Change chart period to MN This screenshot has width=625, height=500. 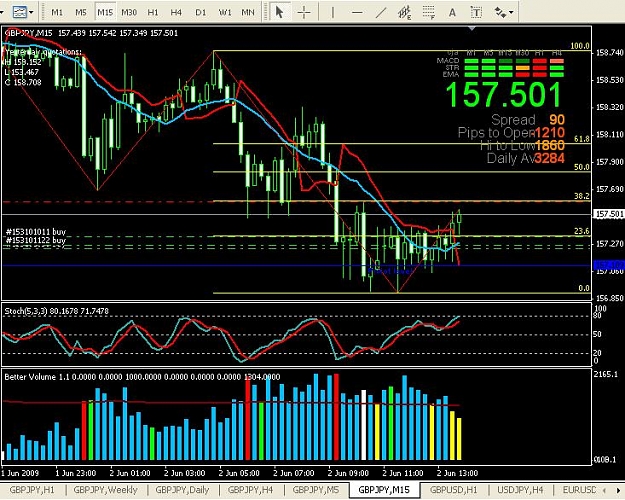[248, 12]
